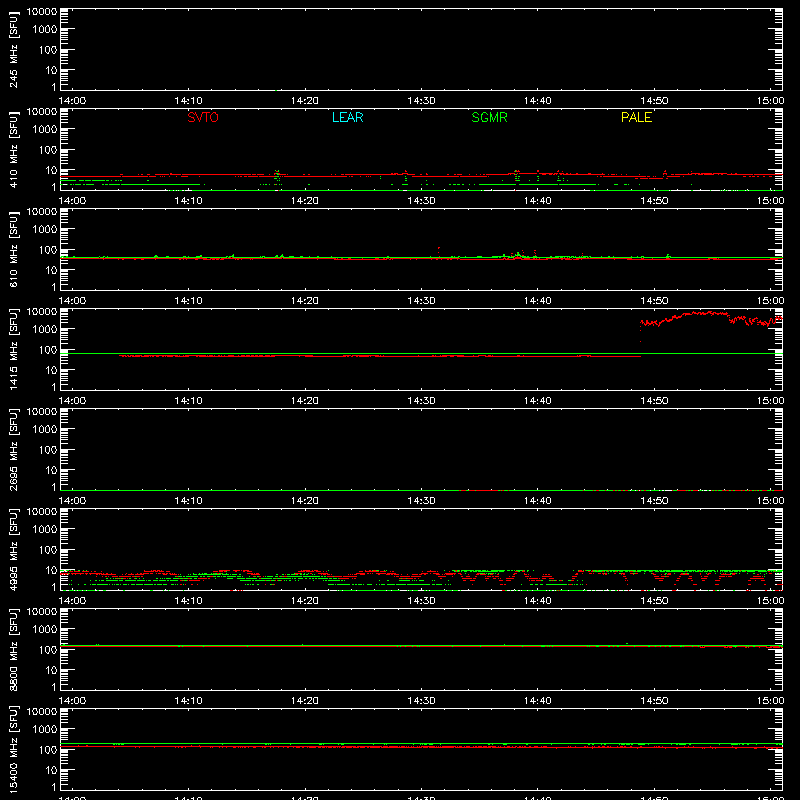Click 14:00 time label below 8800 MHz panel
The image size is (800, 800).
(72, 701)
